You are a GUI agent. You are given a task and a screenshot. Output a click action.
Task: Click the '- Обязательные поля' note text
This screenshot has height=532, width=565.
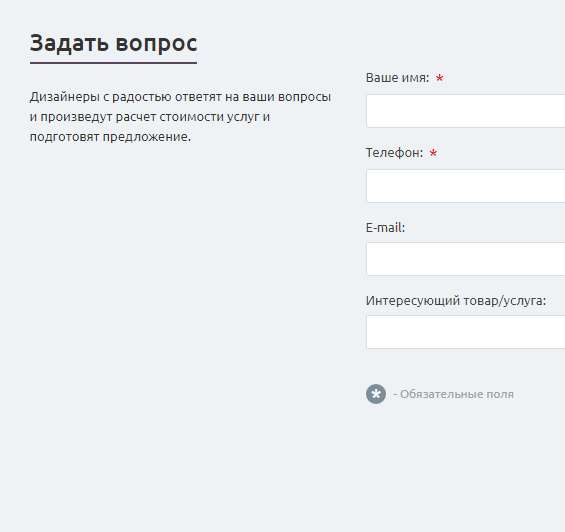click(x=453, y=394)
